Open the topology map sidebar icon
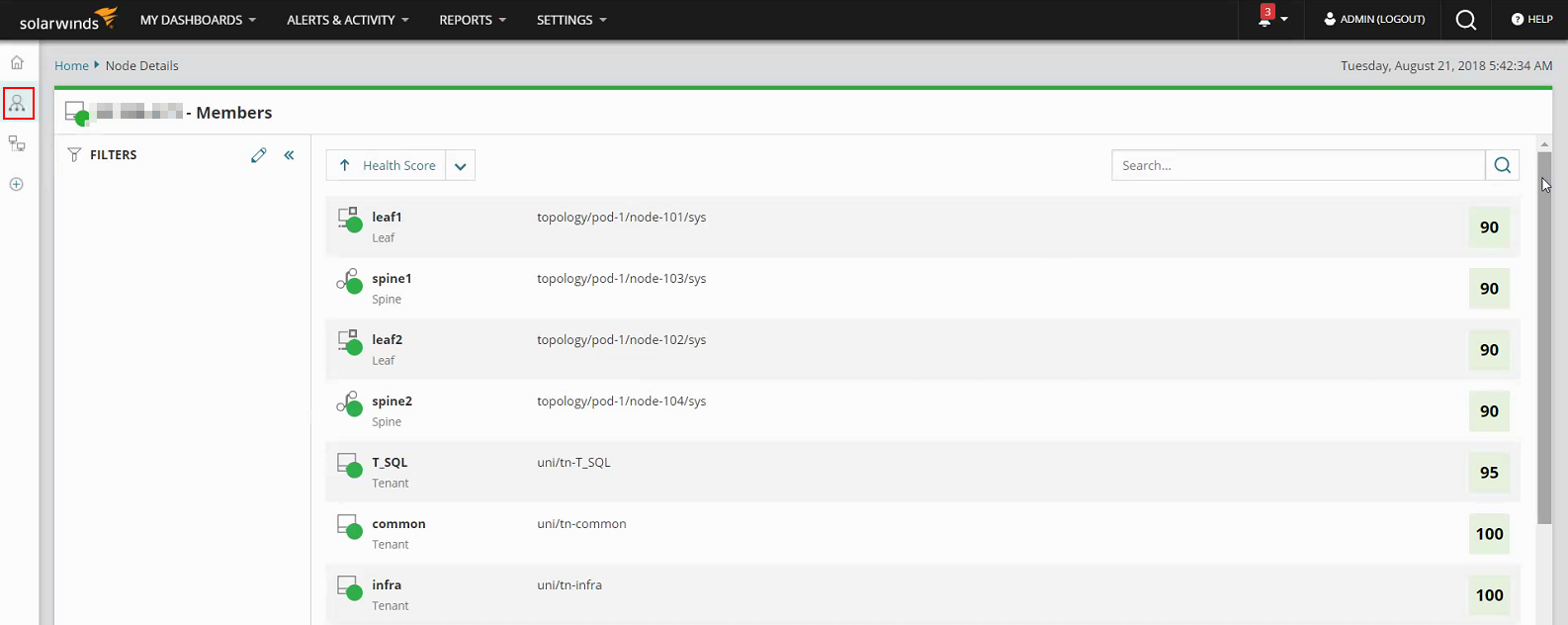 17,144
